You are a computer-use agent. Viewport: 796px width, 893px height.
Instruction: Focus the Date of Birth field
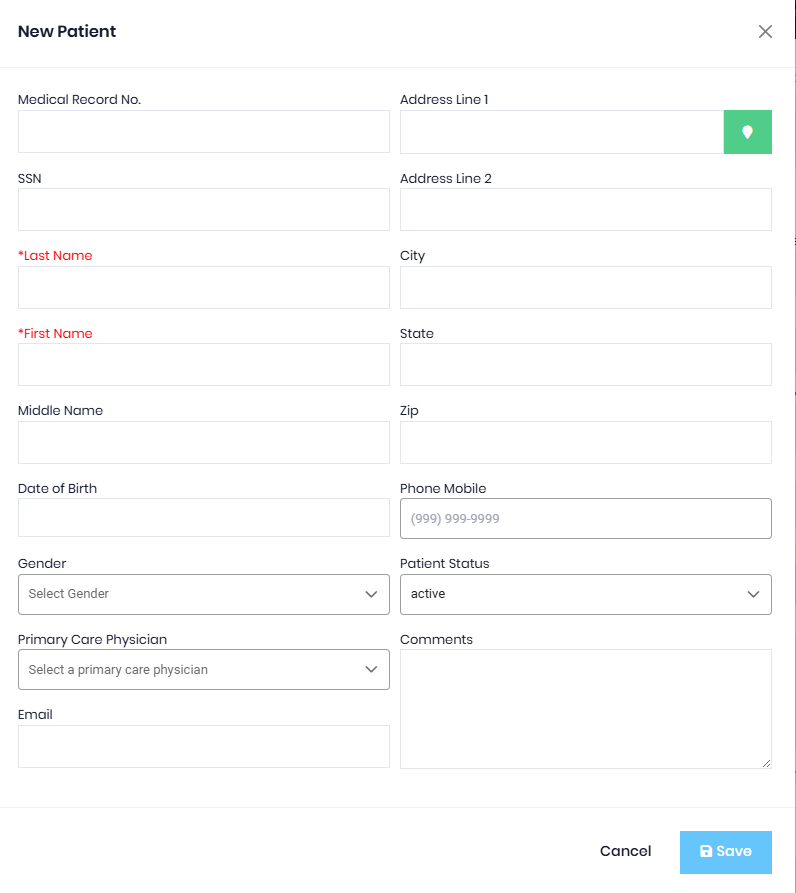pyautogui.click(x=204, y=518)
